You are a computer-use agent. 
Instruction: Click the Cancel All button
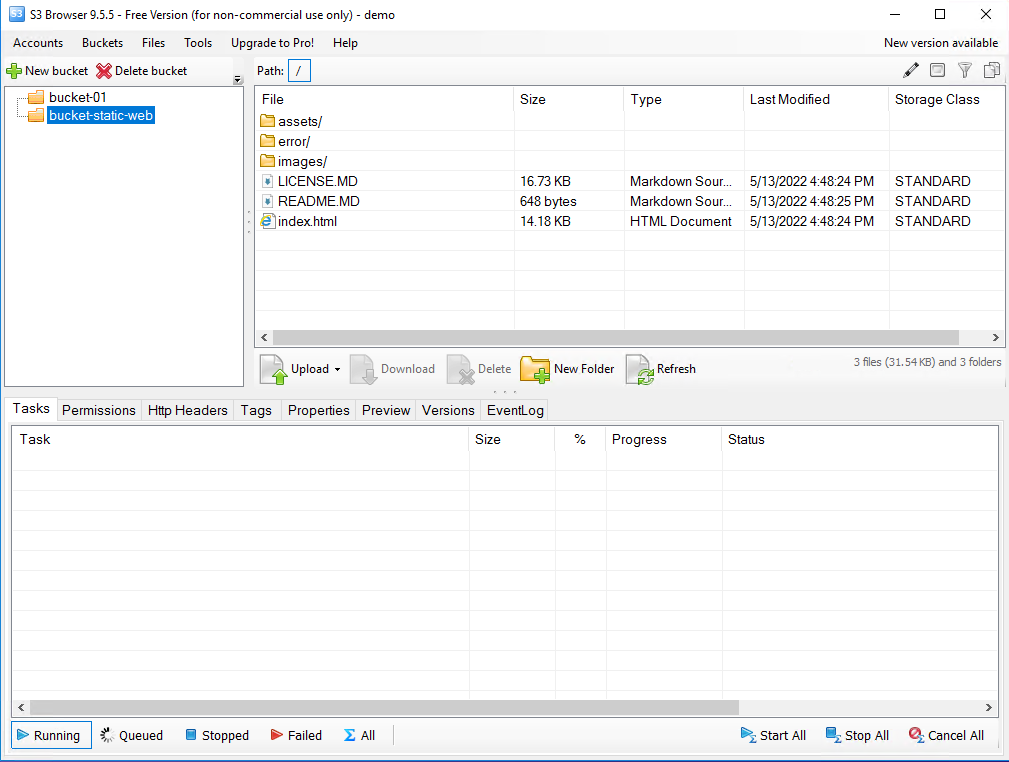[x=946, y=735]
